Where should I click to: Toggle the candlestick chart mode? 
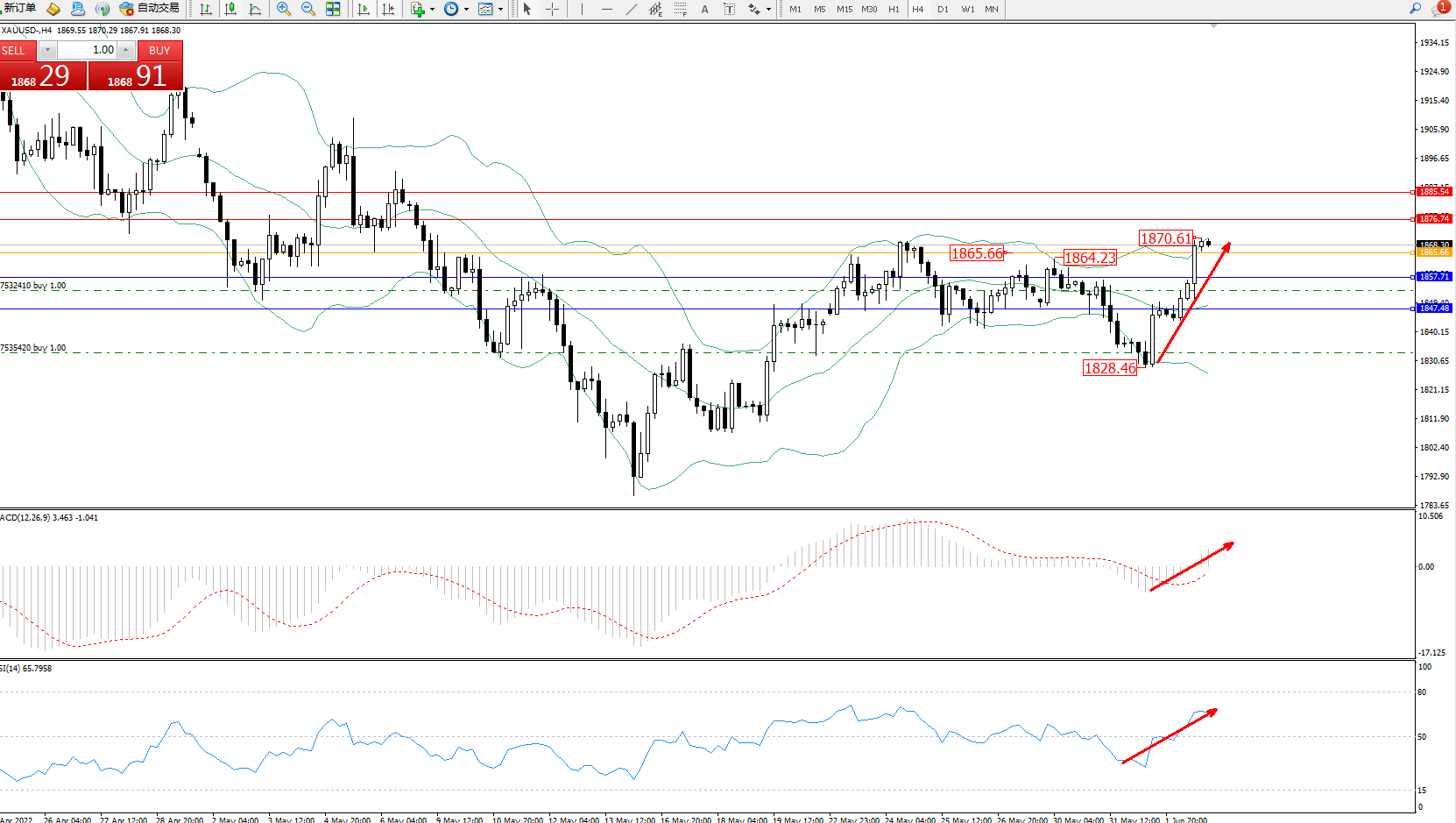[x=230, y=9]
